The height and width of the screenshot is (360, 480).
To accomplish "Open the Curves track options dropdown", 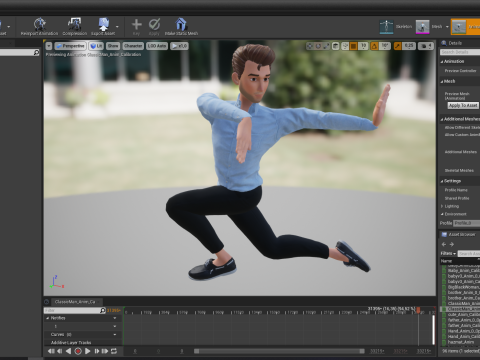I will click(x=115, y=334).
